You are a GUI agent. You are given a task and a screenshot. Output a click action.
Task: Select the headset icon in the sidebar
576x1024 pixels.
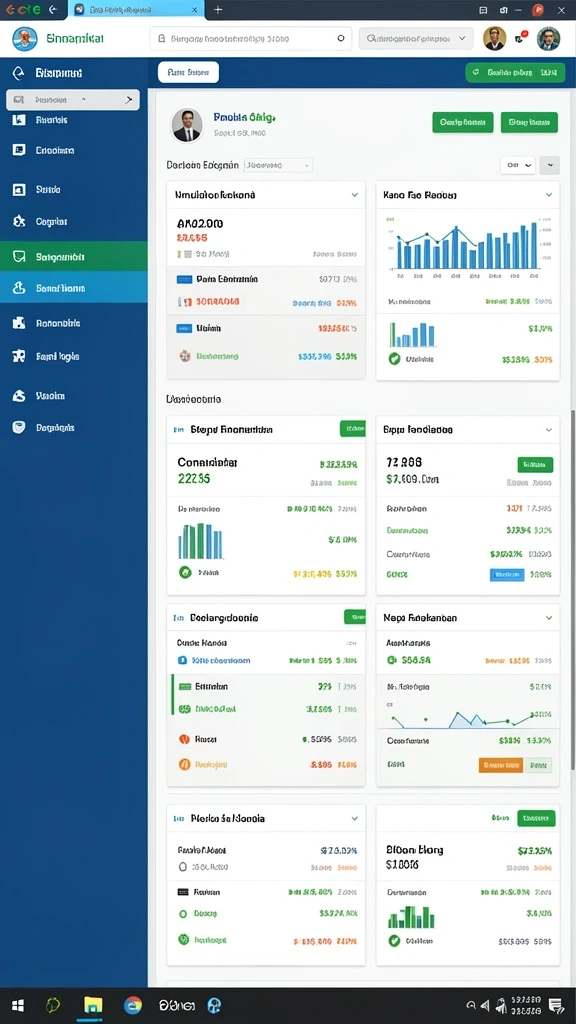click(x=19, y=72)
